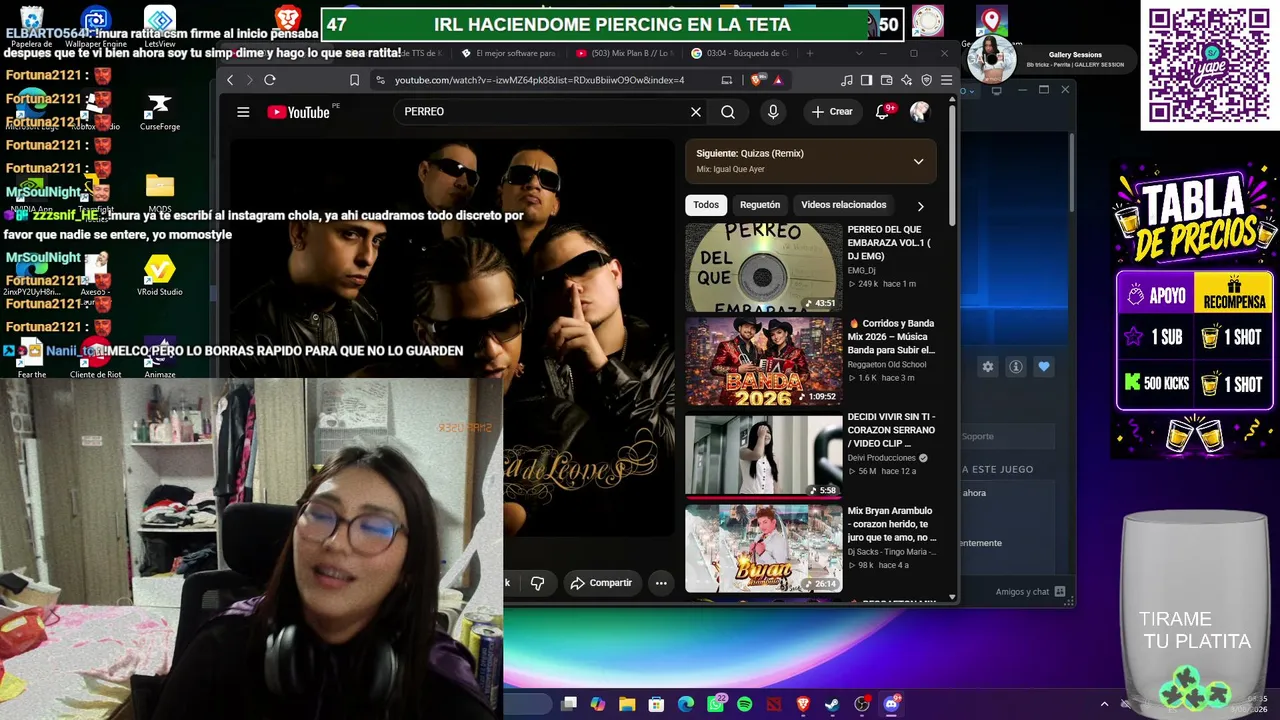Start voice search with the microphone

[x=773, y=112]
